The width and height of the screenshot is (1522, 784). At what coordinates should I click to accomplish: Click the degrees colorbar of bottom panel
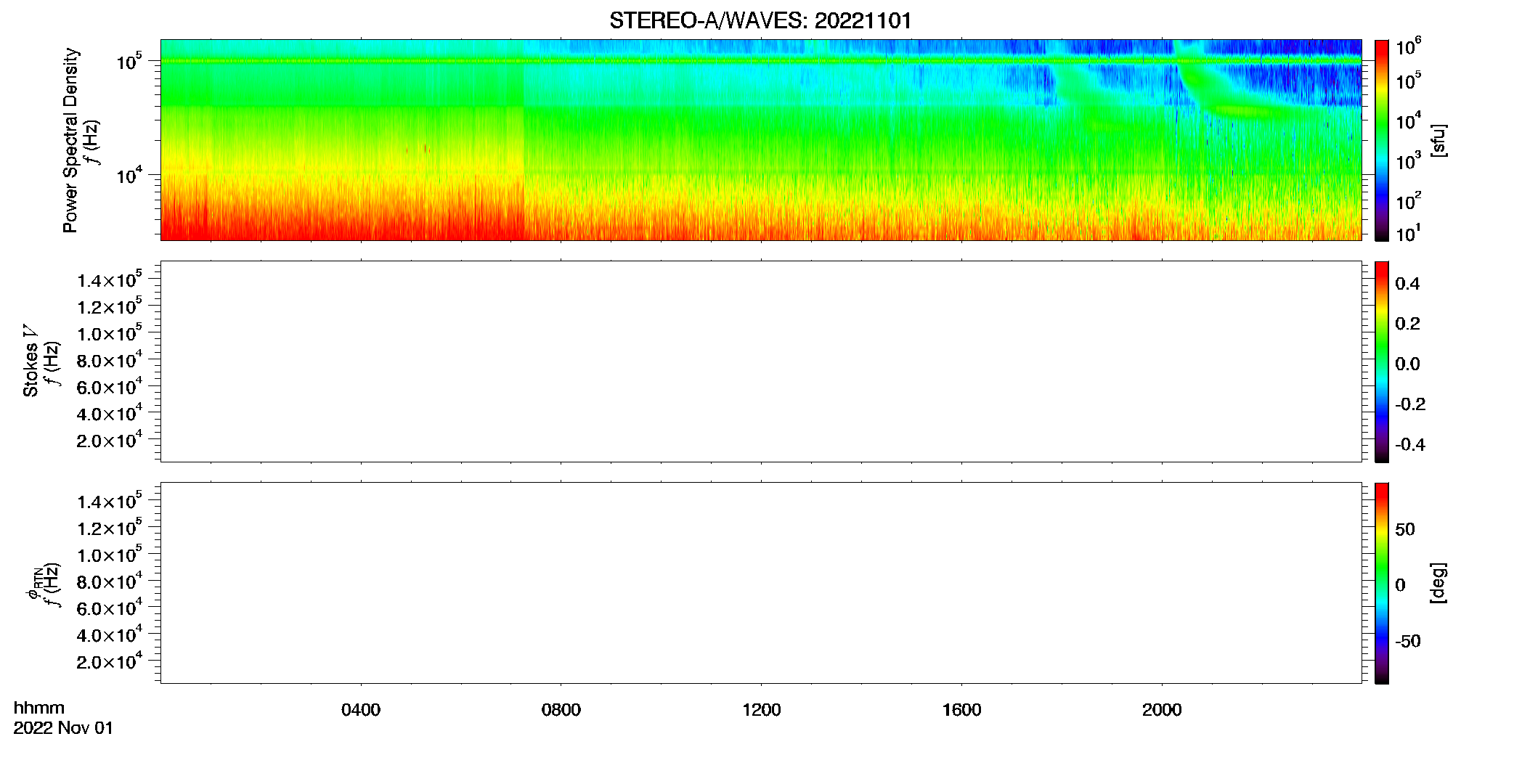pos(1382,583)
